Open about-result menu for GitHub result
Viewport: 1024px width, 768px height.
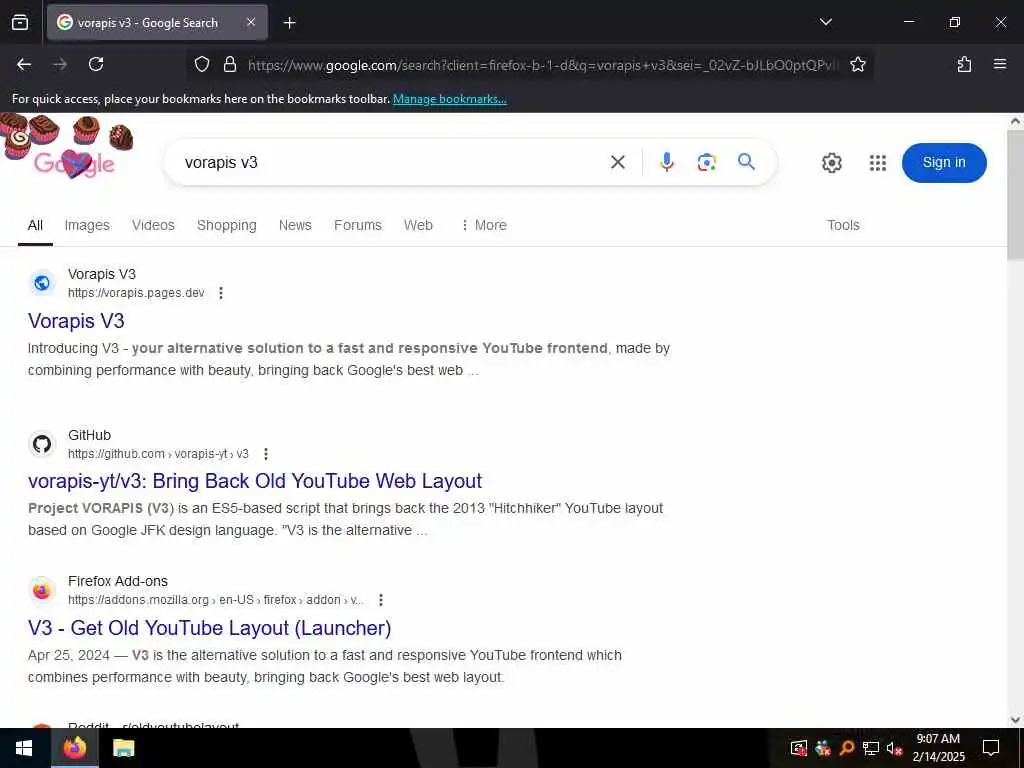tap(265, 454)
